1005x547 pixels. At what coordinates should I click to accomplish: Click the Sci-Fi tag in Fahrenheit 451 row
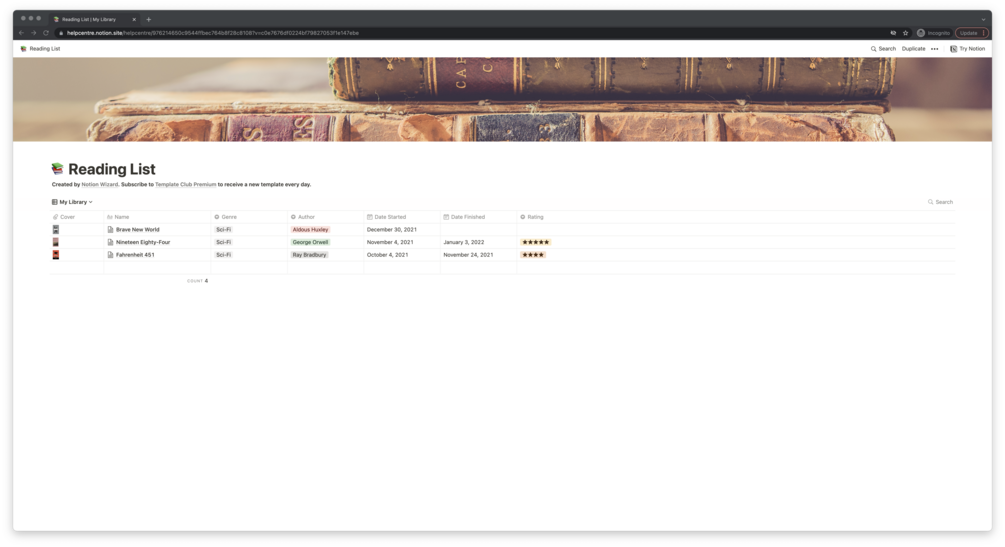(224, 255)
